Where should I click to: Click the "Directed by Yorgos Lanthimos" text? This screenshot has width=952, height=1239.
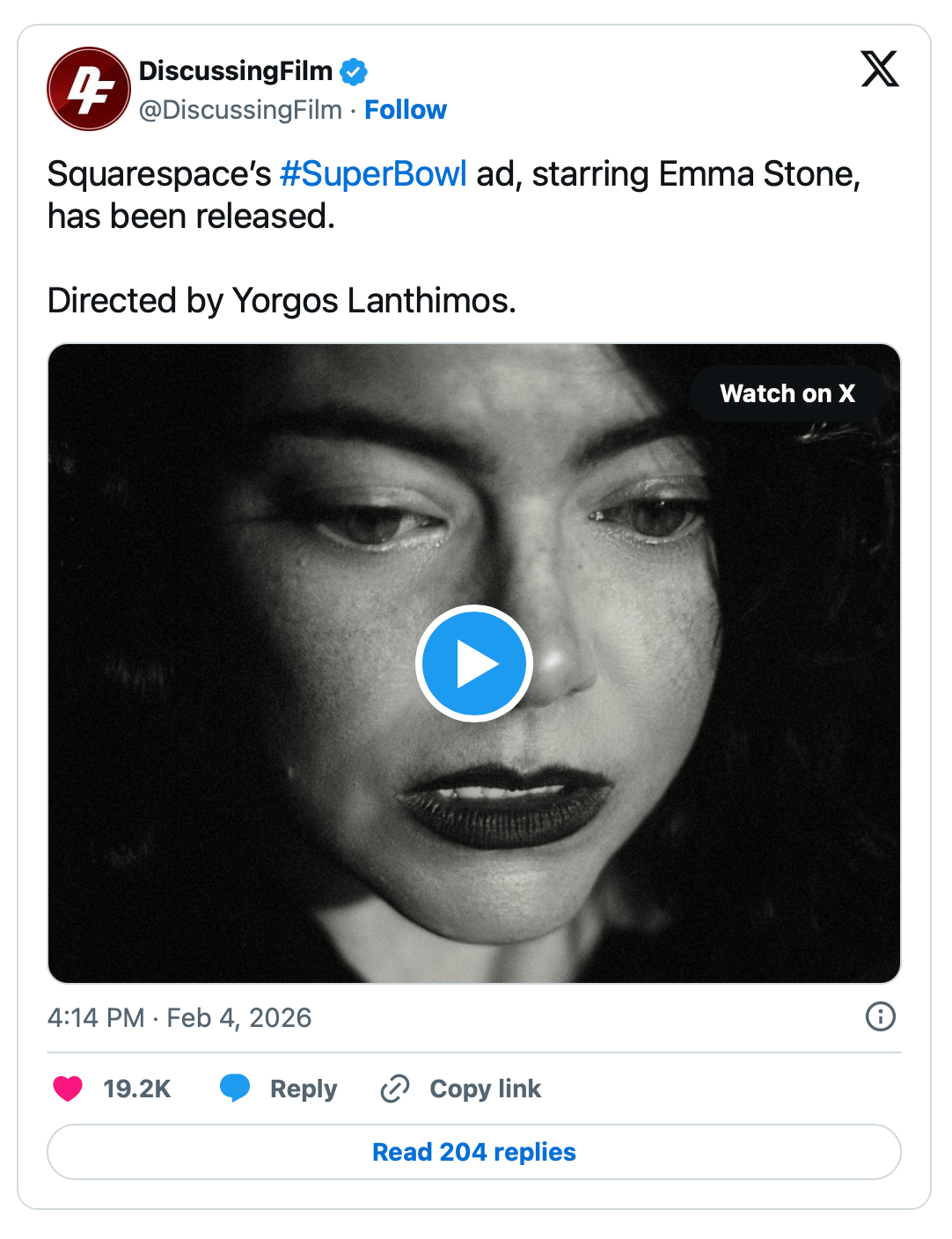(282, 301)
